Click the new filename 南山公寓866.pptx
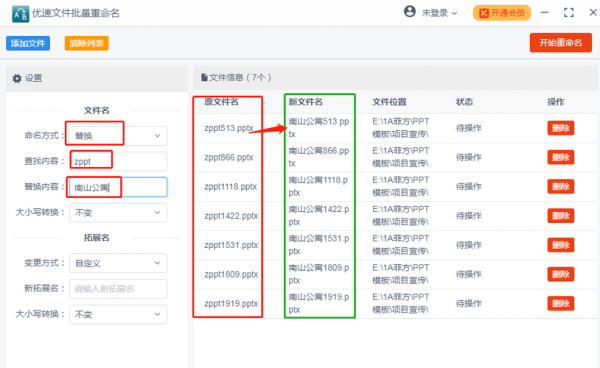 click(x=319, y=157)
